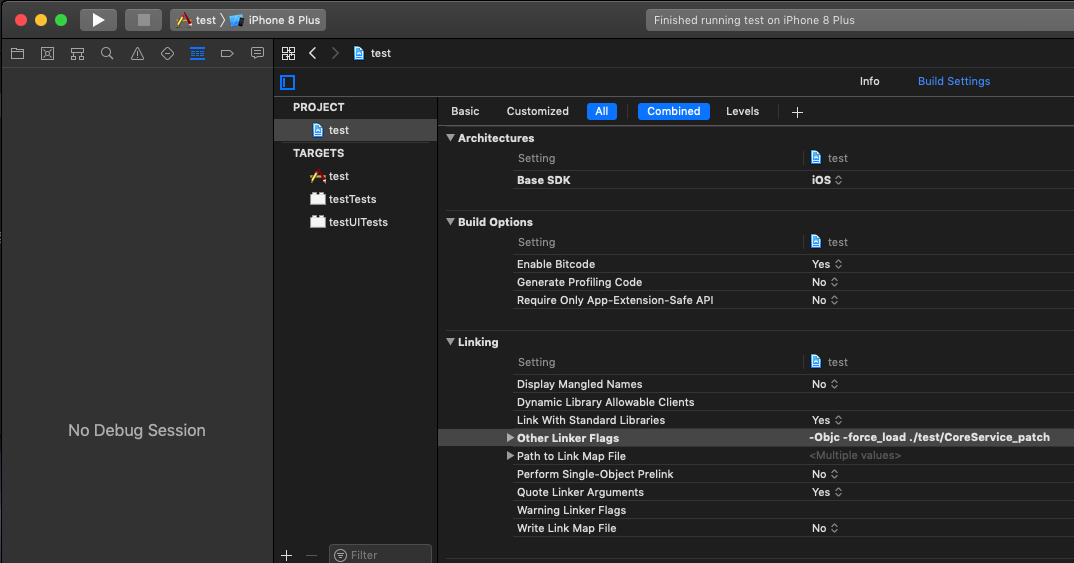The height and width of the screenshot is (563, 1074).
Task: Click the add build setting plus button
Action: (x=797, y=112)
